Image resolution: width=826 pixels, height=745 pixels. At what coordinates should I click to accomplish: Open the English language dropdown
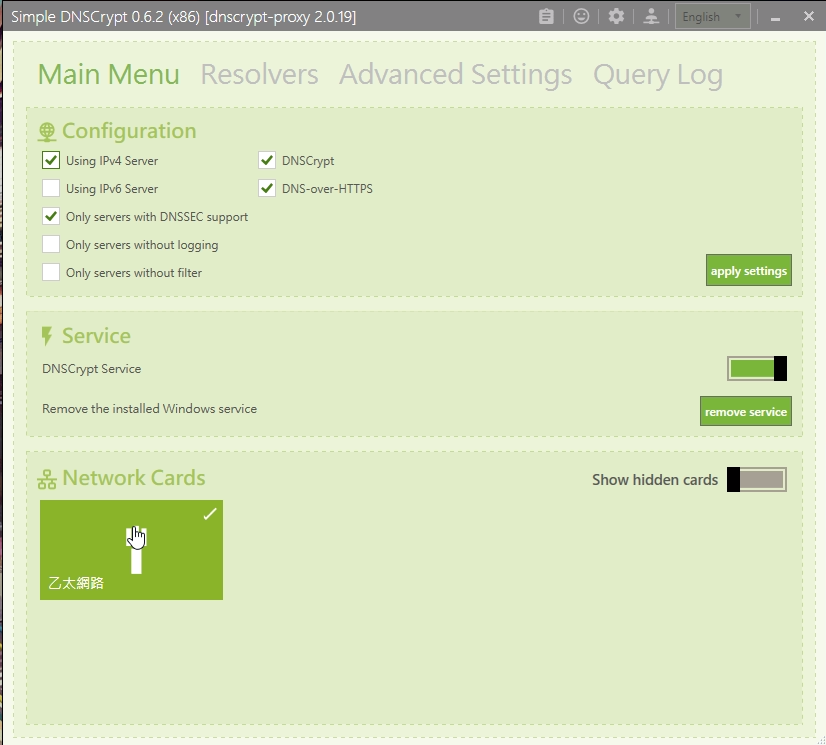coord(713,16)
